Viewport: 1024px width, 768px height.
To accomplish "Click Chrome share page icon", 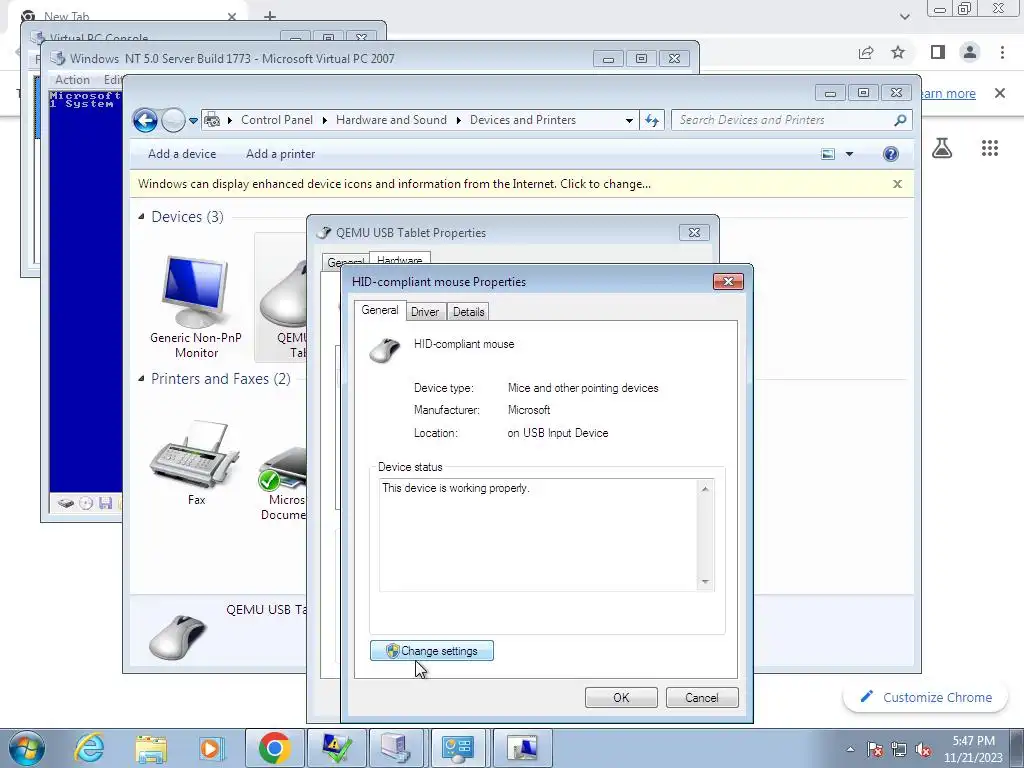I will (866, 52).
